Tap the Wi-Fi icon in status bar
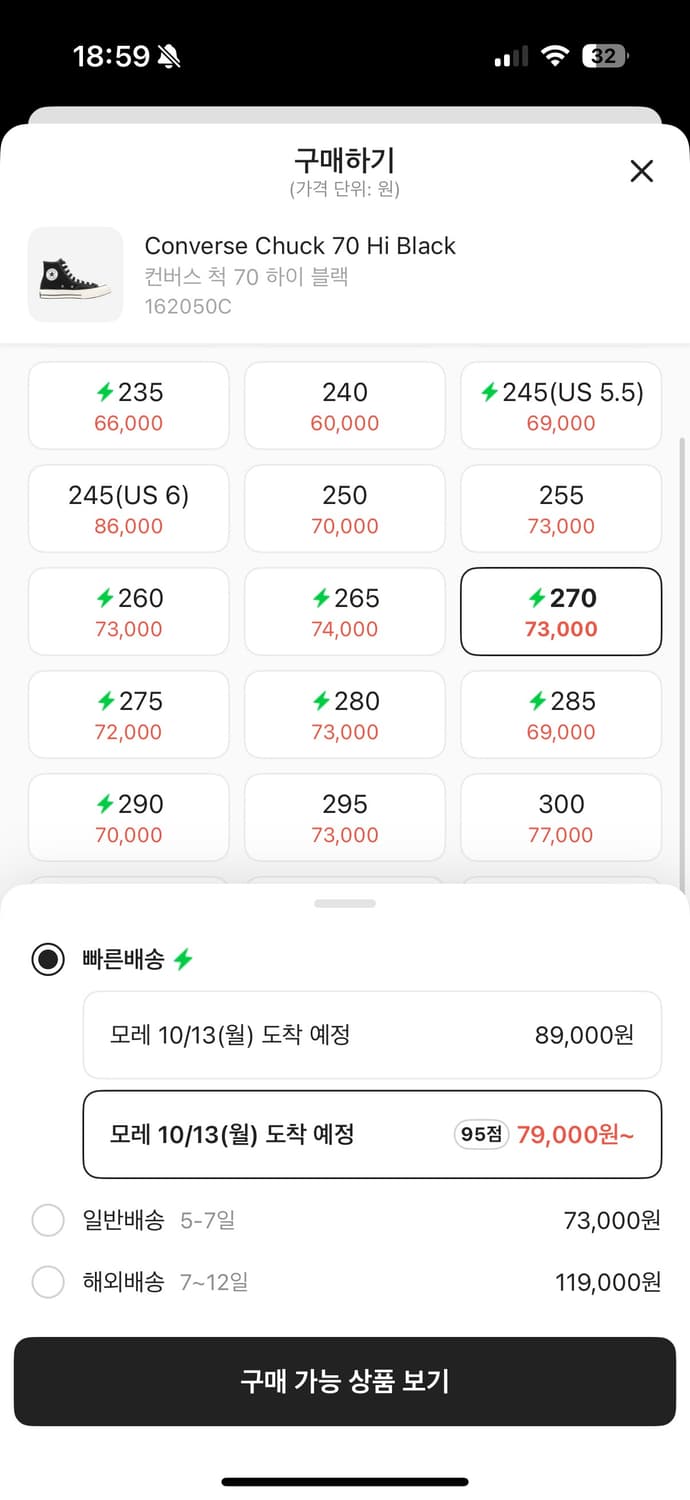Image resolution: width=690 pixels, height=1500 pixels. [x=554, y=56]
